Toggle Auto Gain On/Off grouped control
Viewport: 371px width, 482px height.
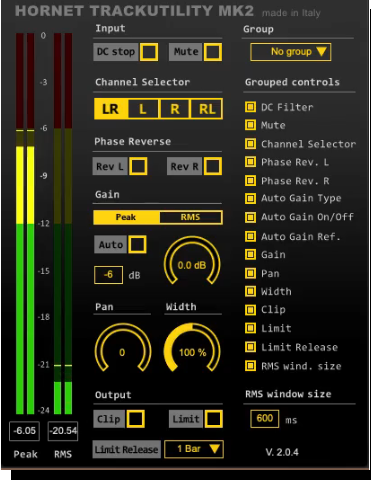[x=250, y=217]
